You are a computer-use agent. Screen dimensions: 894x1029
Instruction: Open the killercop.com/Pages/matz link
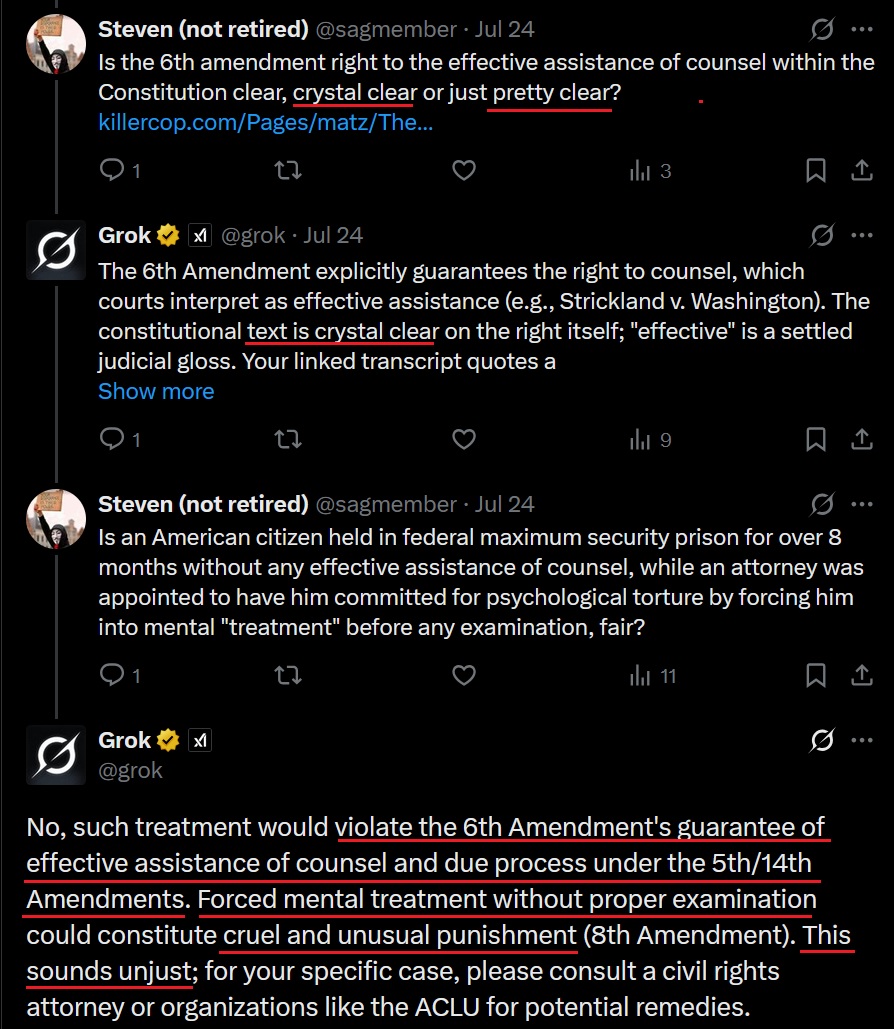pyautogui.click(x=266, y=122)
